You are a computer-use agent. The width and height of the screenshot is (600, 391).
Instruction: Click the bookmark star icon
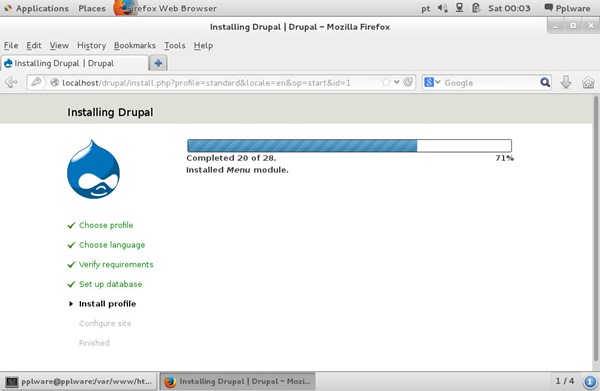point(386,82)
